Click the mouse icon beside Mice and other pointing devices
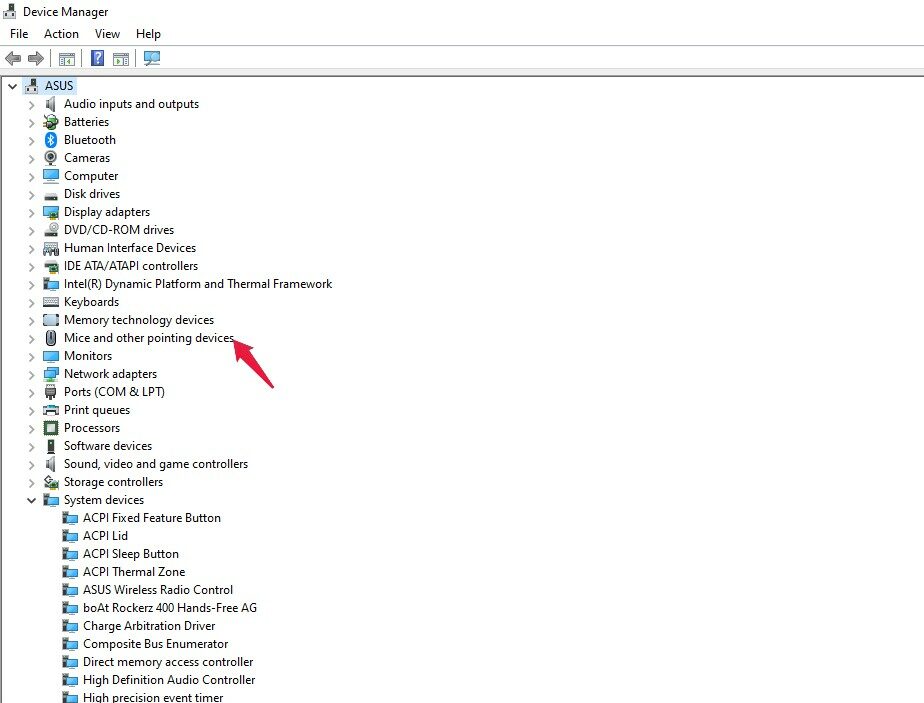The width and height of the screenshot is (924, 703). tap(51, 338)
